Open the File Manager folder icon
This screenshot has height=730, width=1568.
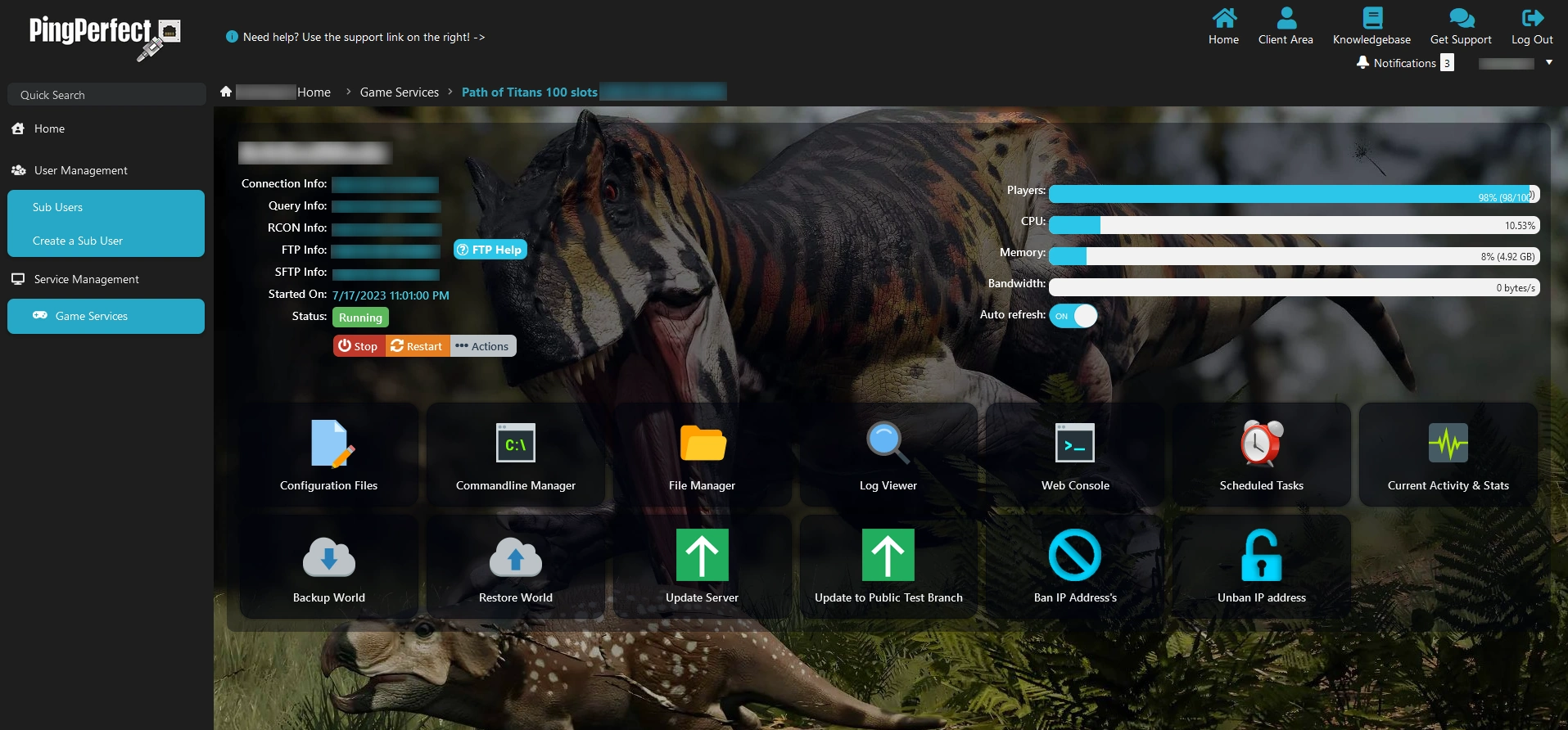click(702, 444)
